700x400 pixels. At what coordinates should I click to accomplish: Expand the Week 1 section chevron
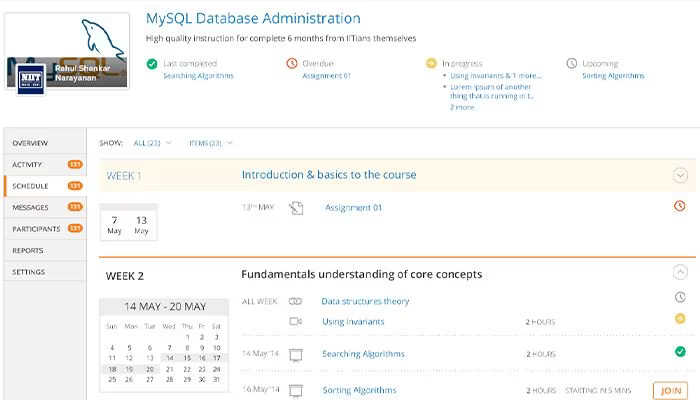coord(680,175)
